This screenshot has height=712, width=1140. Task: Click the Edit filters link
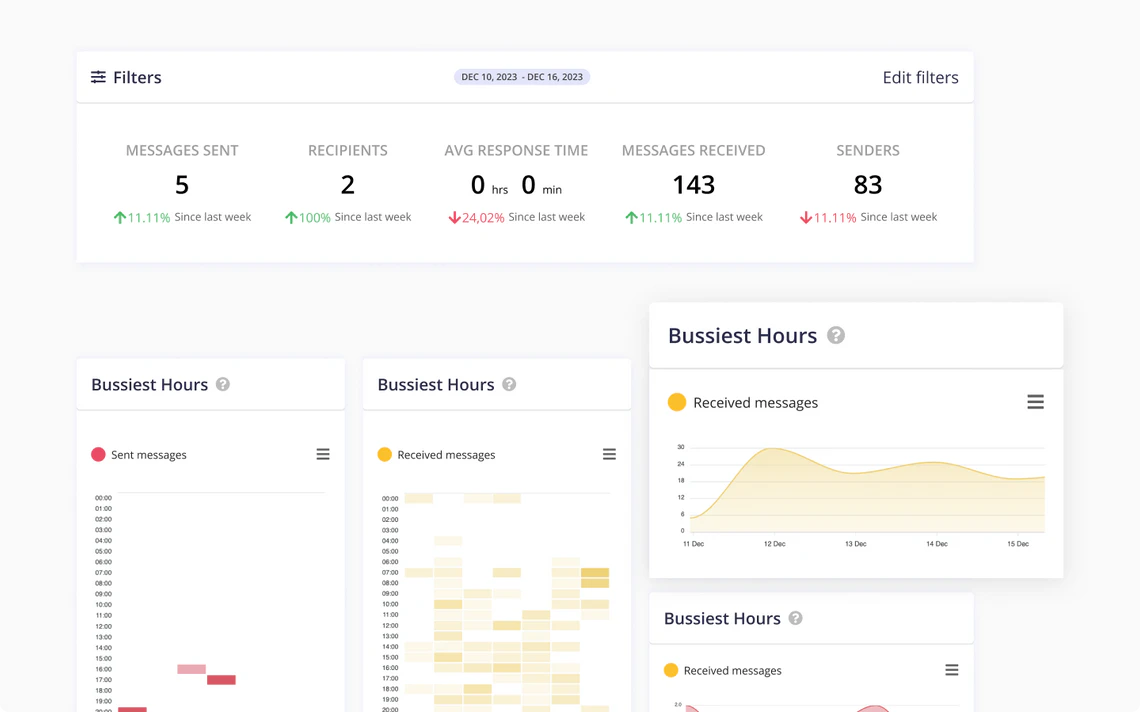point(920,77)
